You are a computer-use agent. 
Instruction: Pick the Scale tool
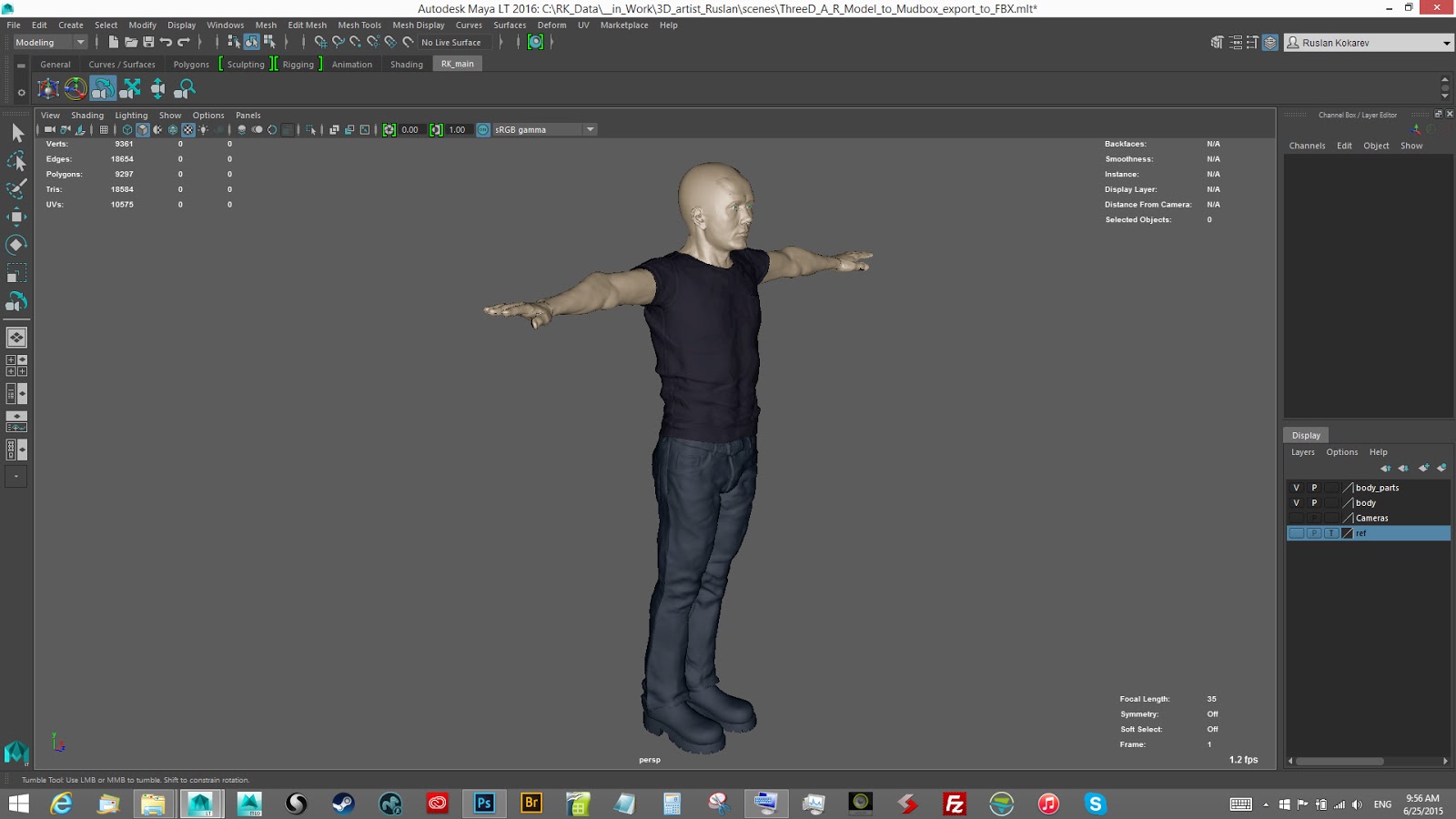pos(16,273)
